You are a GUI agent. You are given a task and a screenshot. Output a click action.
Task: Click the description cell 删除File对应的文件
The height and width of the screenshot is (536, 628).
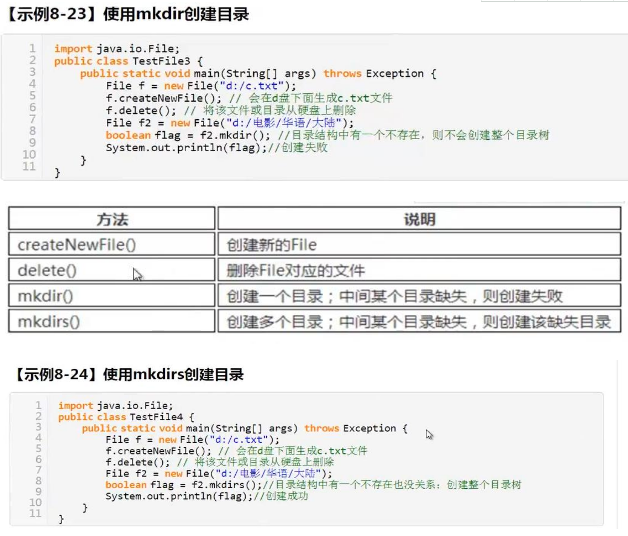pyautogui.click(x=419, y=270)
